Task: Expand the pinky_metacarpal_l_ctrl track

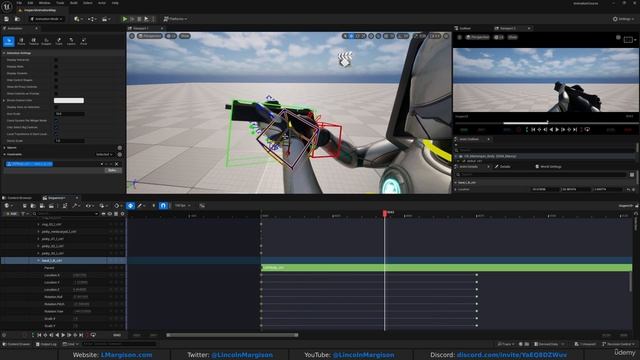Action: click(39, 231)
